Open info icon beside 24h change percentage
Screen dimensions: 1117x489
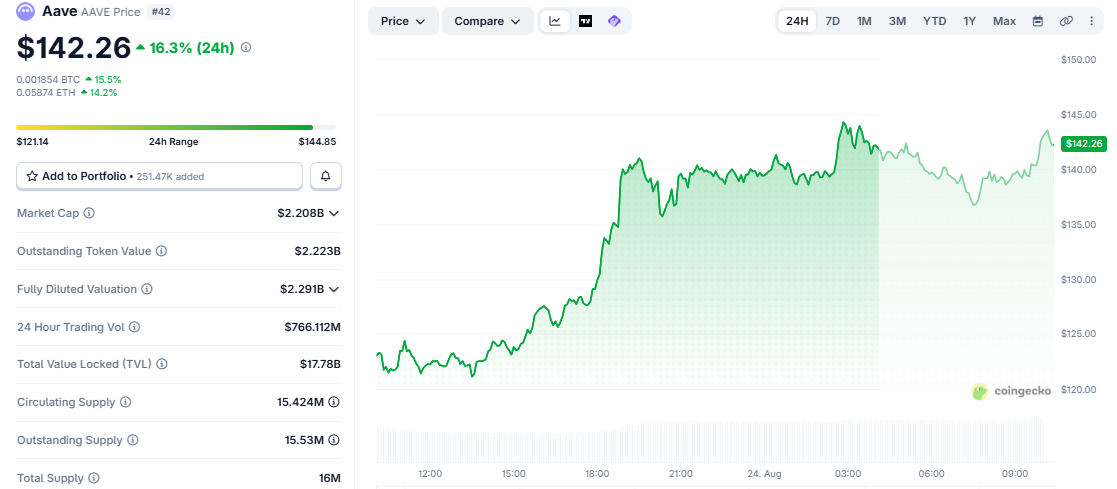pos(246,47)
